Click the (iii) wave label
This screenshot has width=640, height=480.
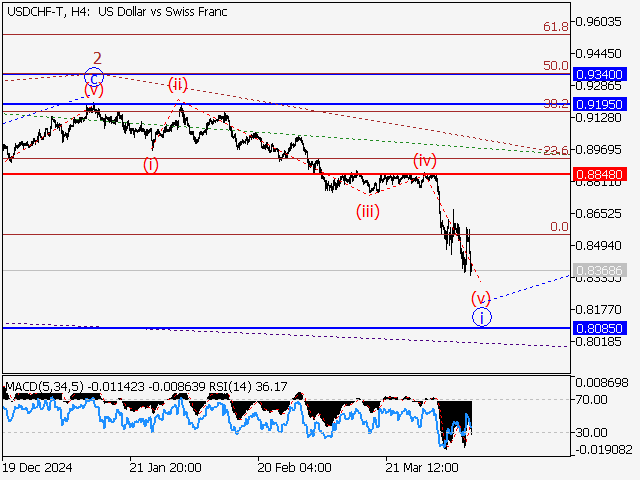click(x=369, y=210)
